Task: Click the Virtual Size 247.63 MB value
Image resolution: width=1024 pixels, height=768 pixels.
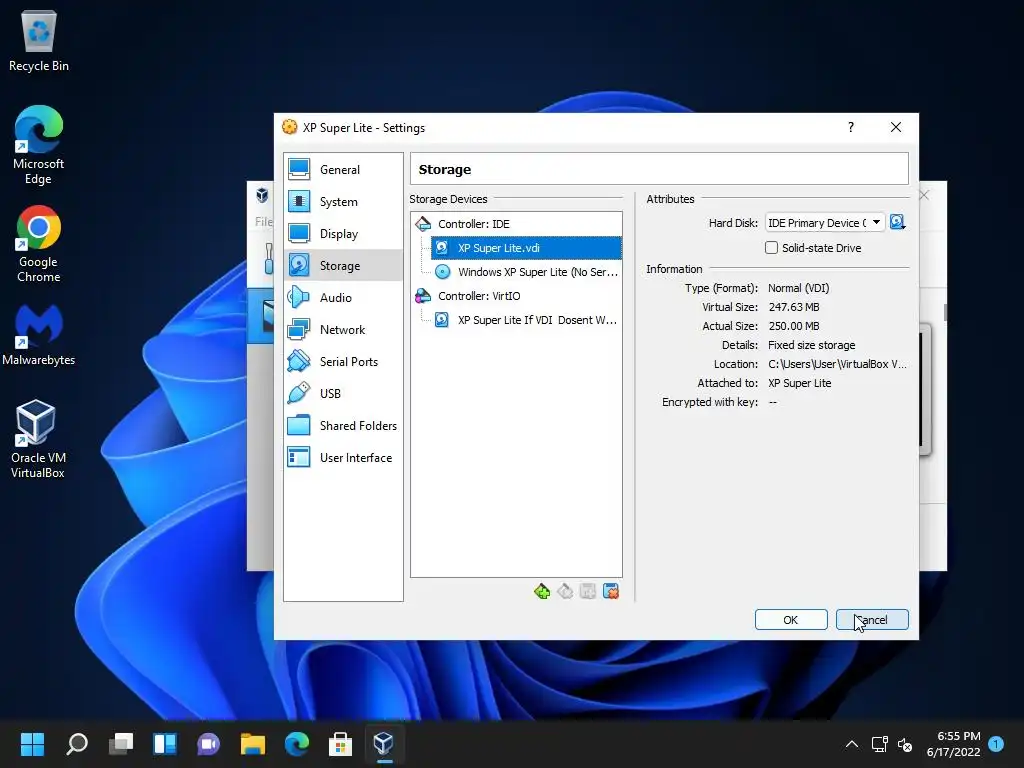Action: (793, 307)
